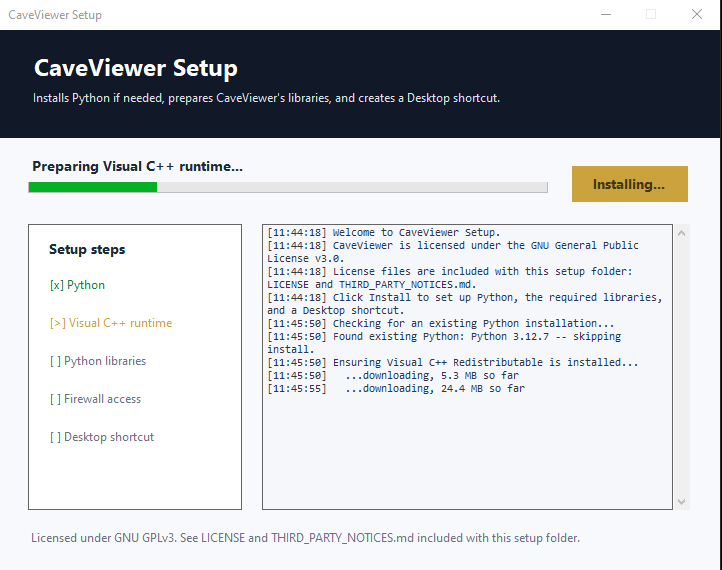
Task: Select the Python setup step
Action: tap(77, 285)
